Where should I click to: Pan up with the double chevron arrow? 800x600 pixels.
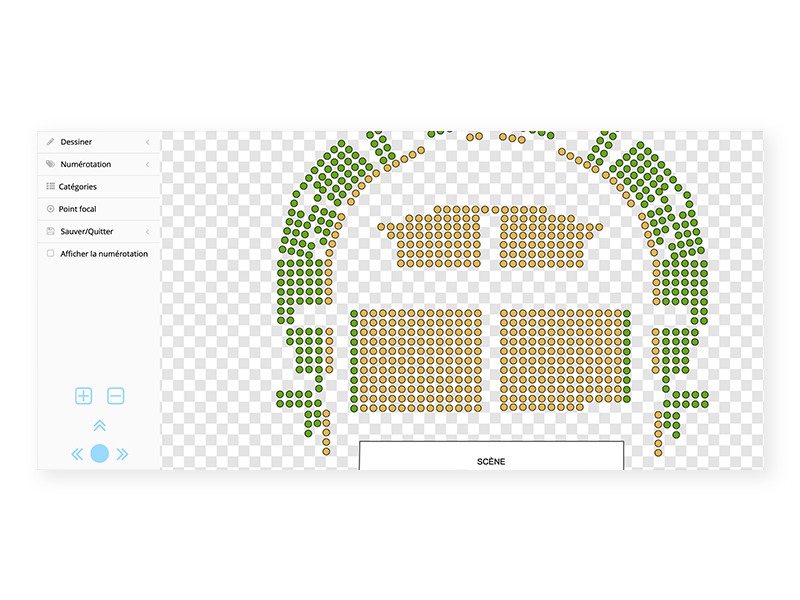click(99, 426)
